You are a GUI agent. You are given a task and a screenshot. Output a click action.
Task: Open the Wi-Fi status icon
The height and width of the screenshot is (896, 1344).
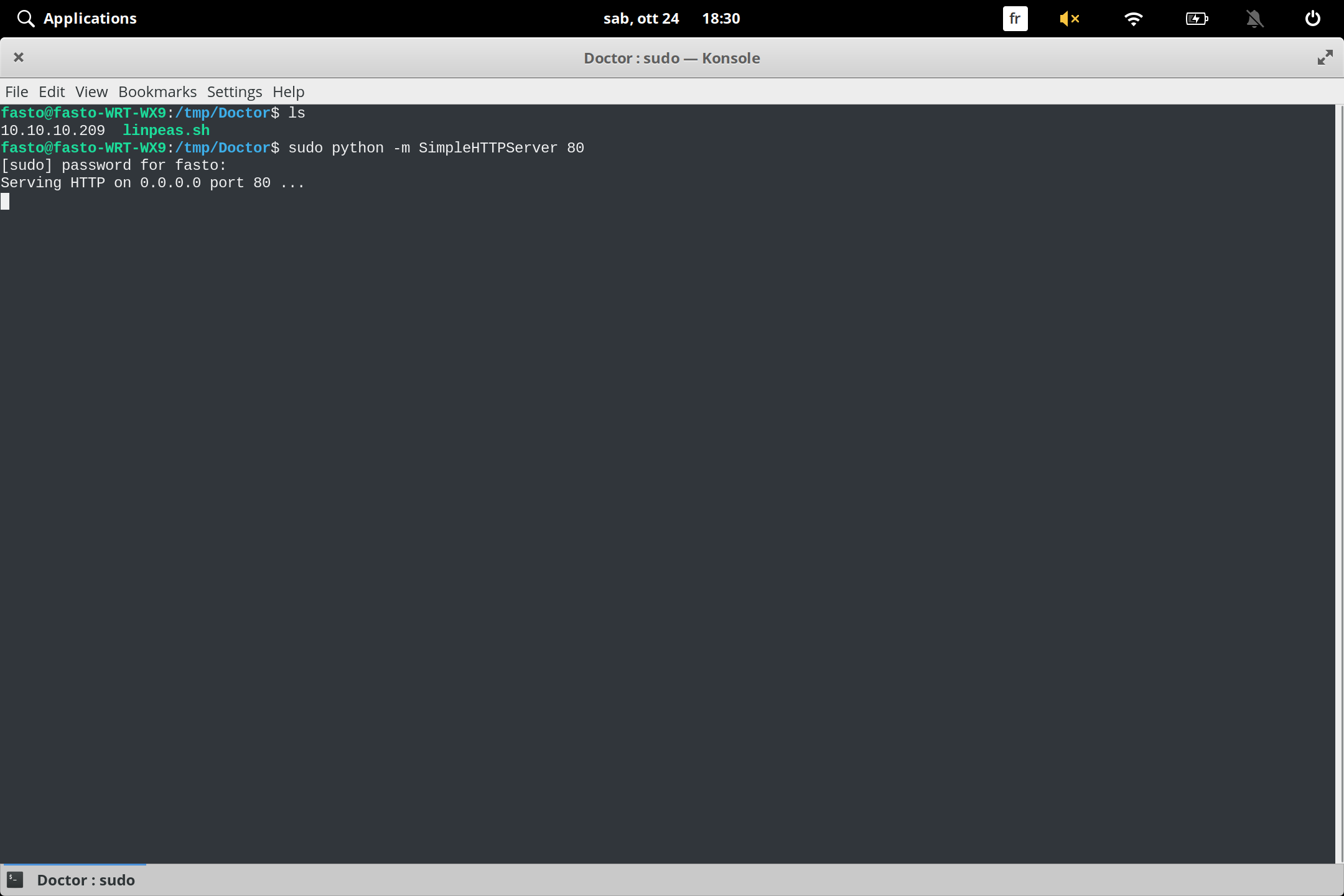point(1134,19)
